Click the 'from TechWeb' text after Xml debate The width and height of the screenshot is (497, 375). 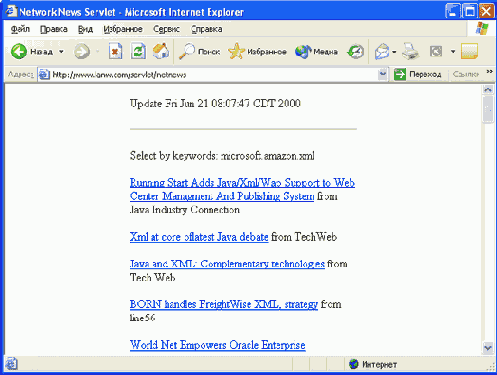pos(304,237)
